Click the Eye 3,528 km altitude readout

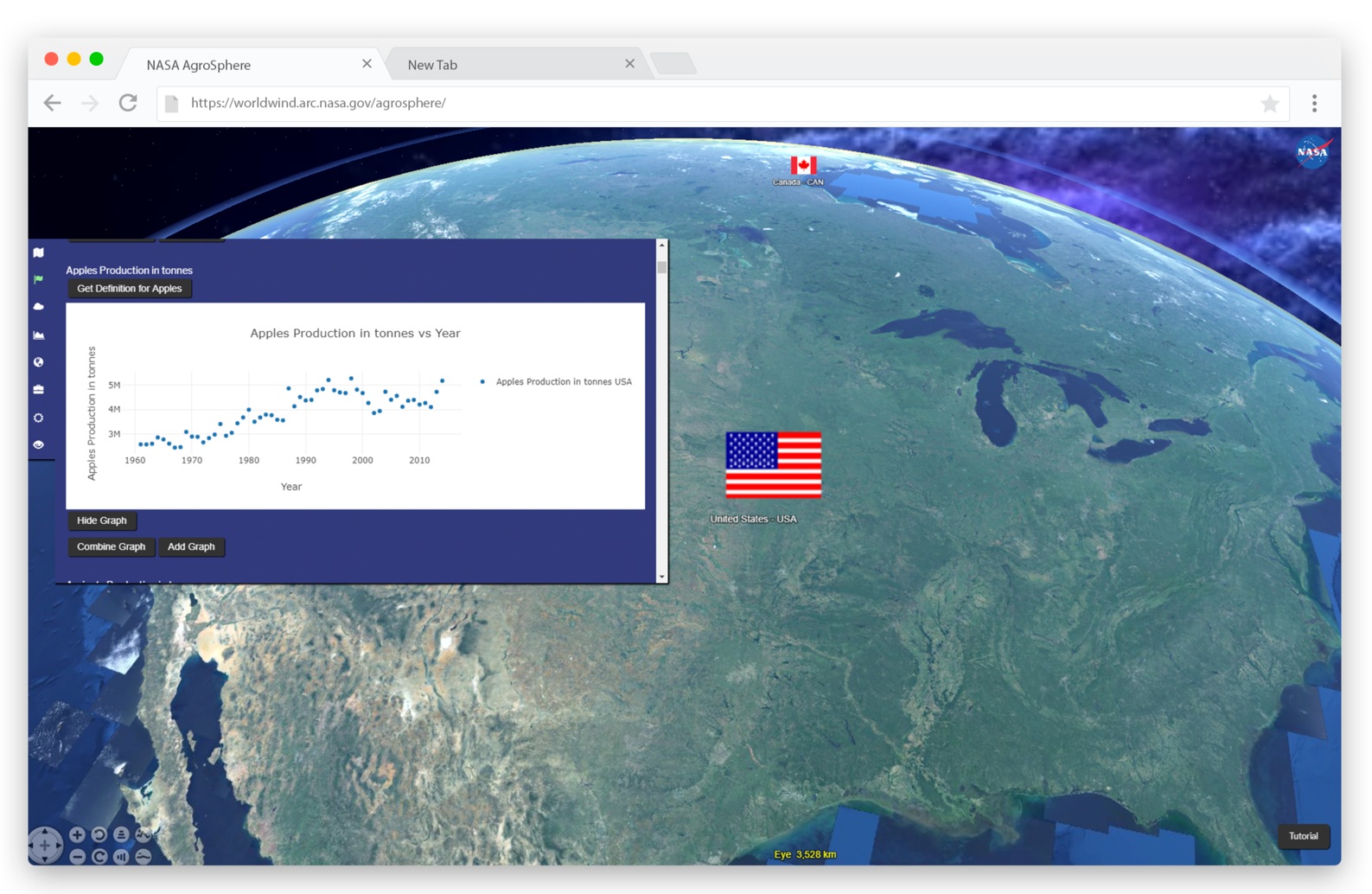click(x=805, y=854)
